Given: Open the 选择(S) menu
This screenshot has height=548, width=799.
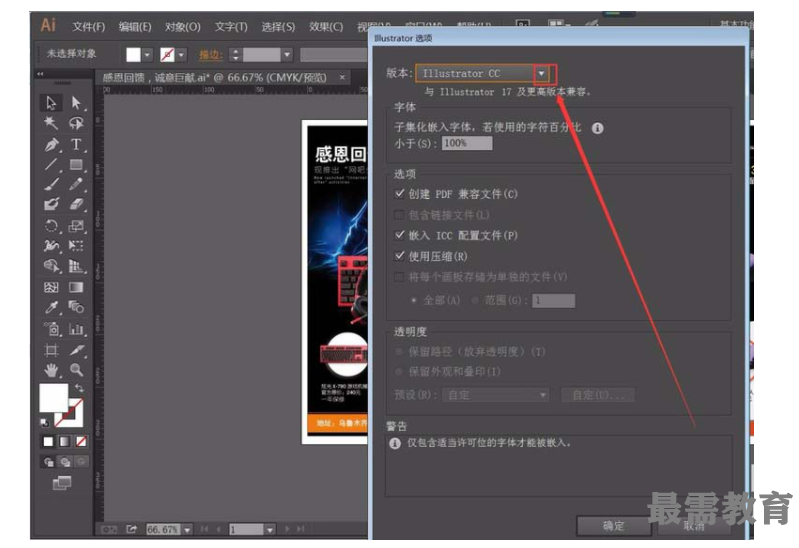Looking at the screenshot, I should tap(278, 27).
